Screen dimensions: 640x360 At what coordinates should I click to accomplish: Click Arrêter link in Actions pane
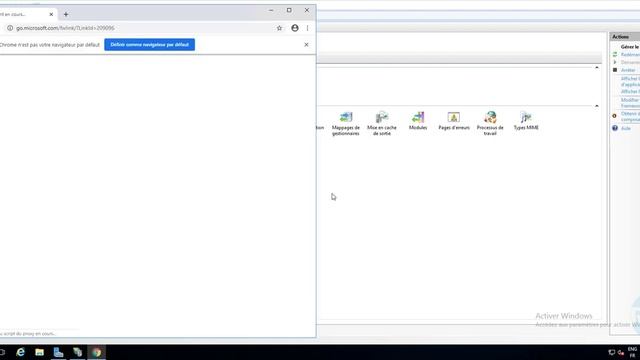(628, 70)
